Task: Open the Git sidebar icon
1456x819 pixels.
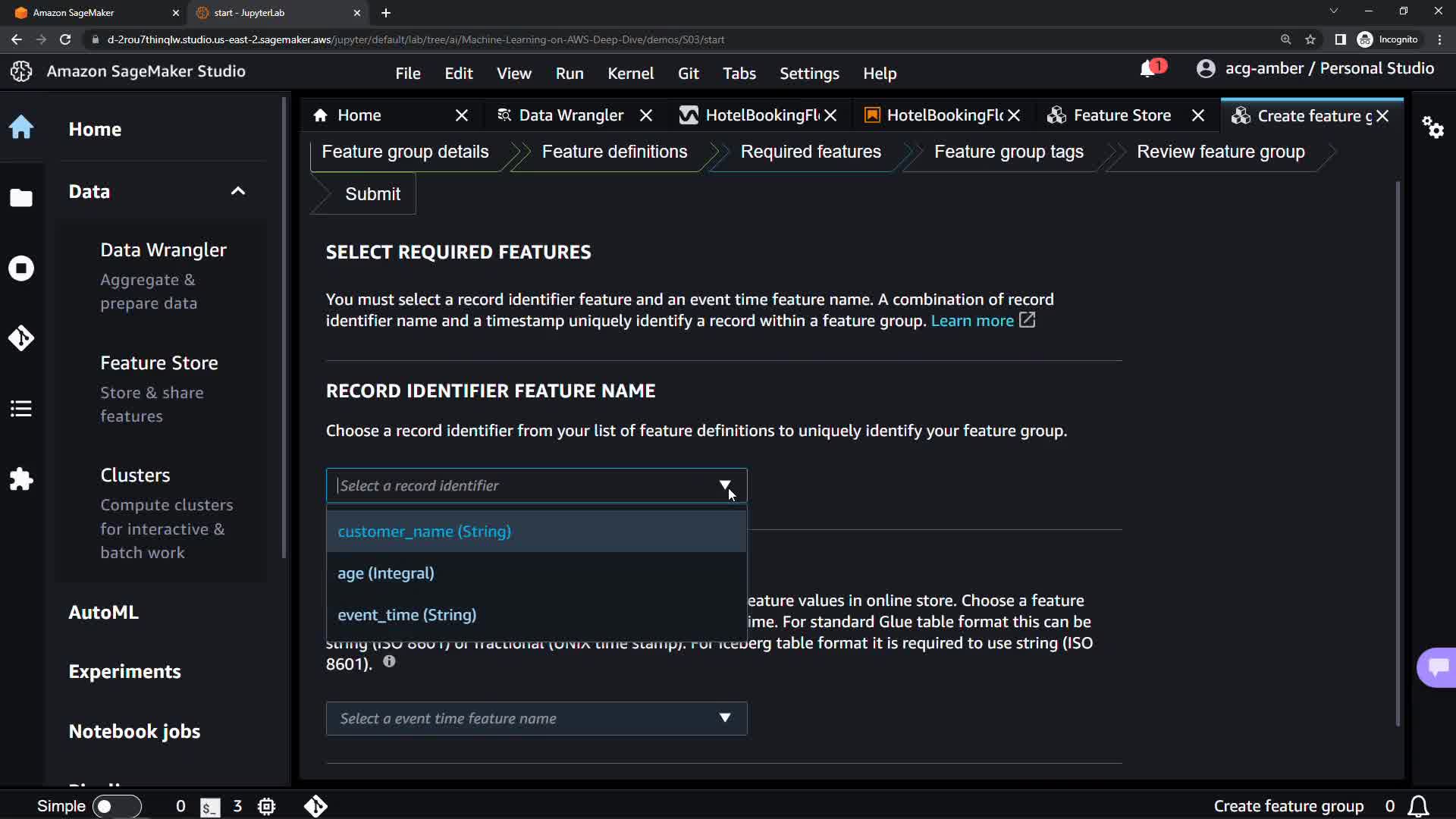Action: tap(21, 338)
